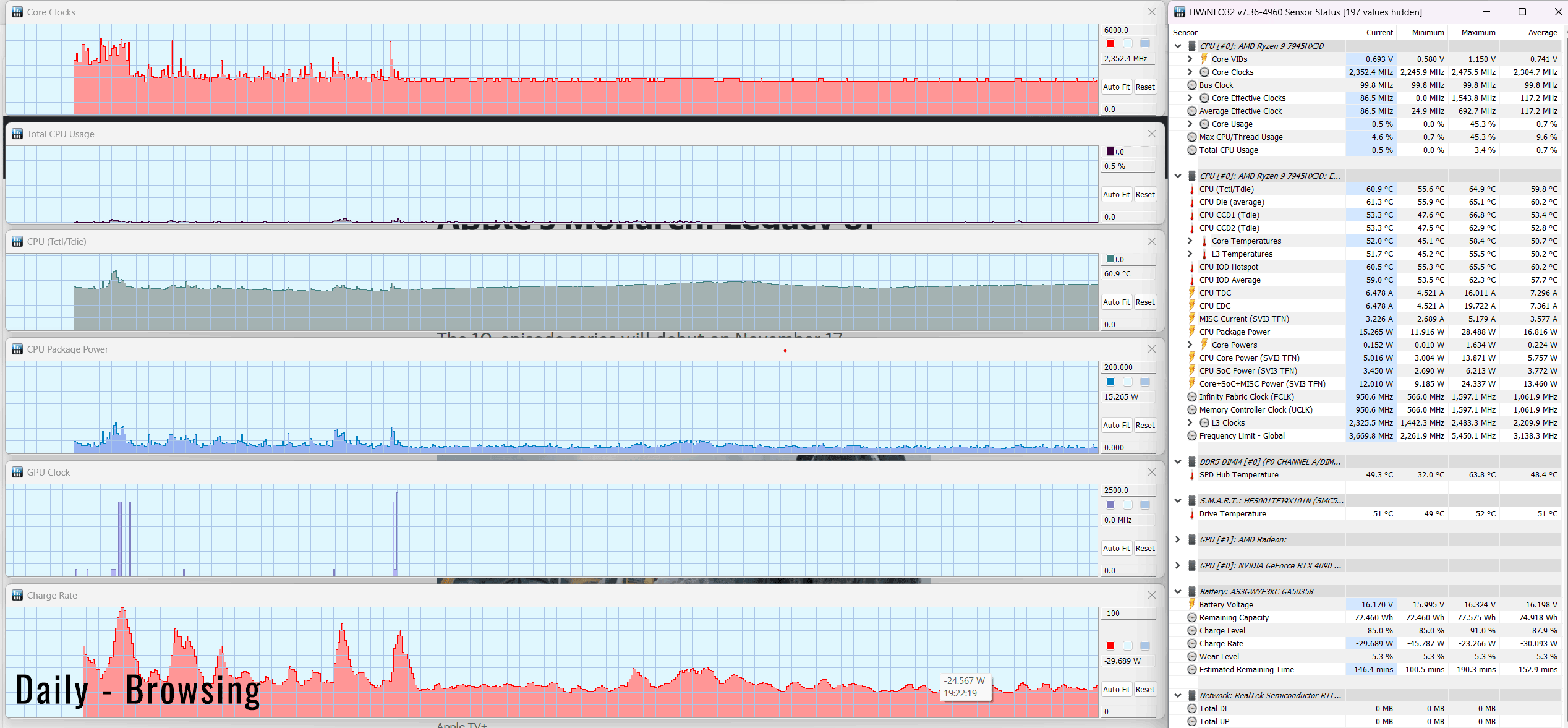Click Auto Fit in Total CPU Usage graph
Viewport: 1568px width, 728px height.
pyautogui.click(x=1116, y=195)
